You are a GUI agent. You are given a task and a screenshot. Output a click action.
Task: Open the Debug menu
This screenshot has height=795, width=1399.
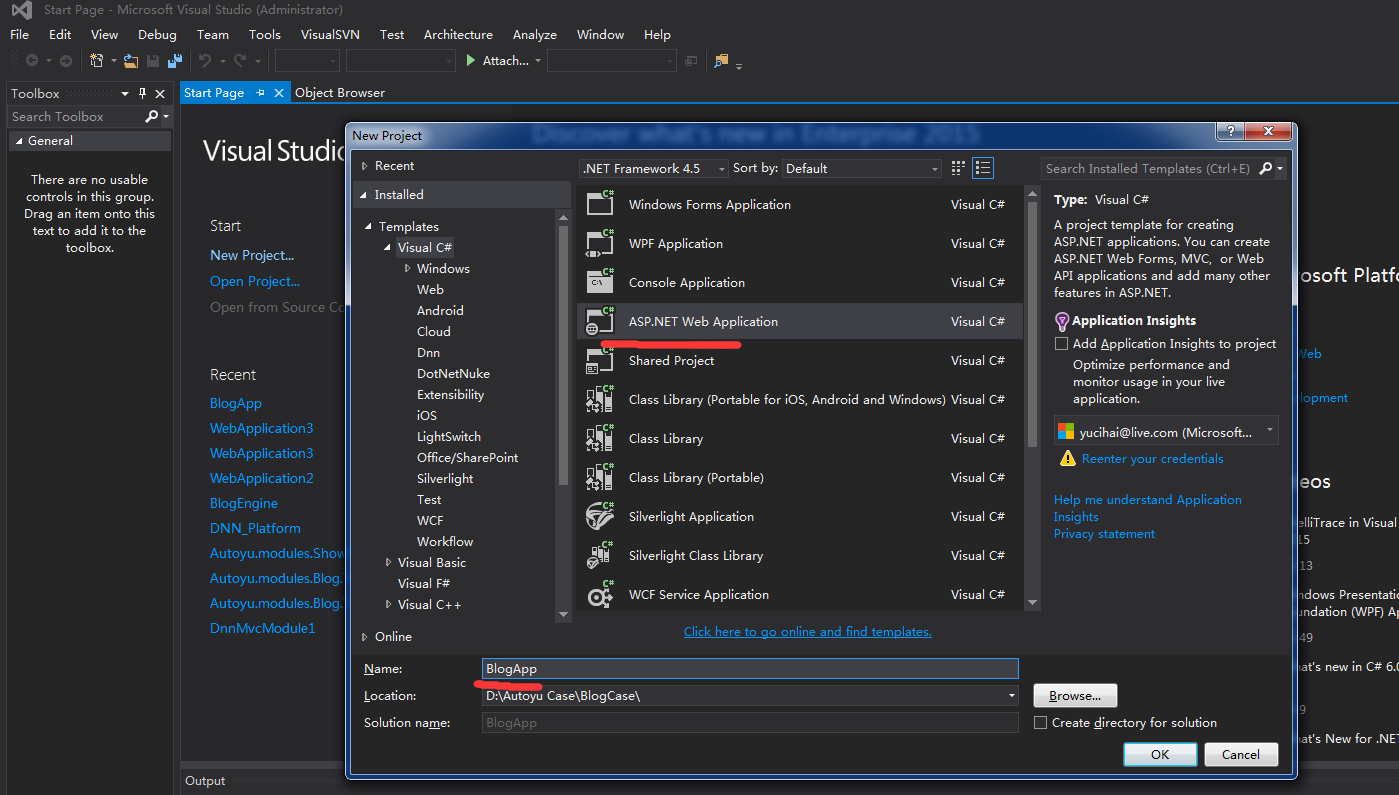[157, 34]
